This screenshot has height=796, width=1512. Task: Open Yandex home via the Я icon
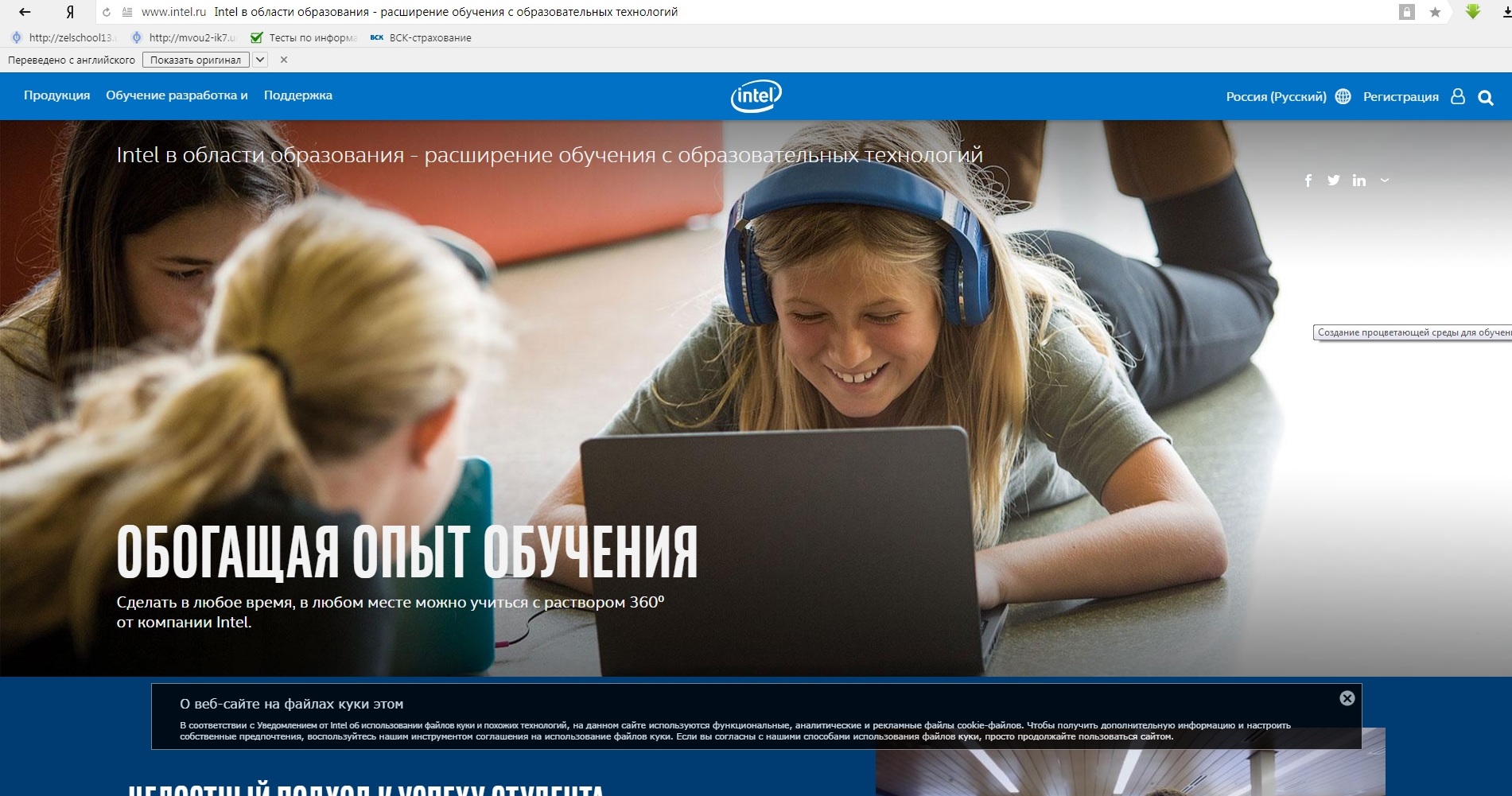click(70, 12)
